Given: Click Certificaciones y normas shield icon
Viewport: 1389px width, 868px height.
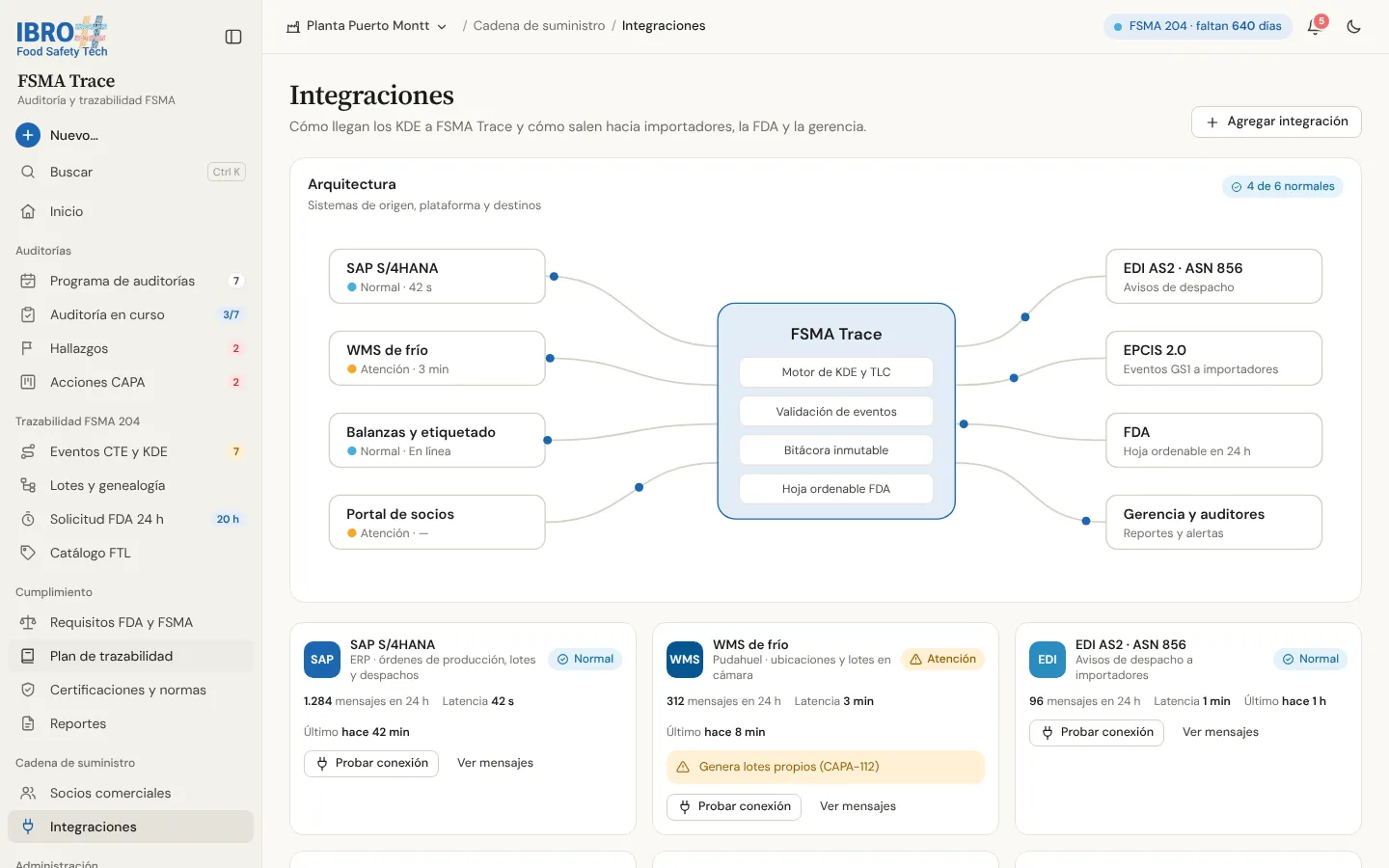Looking at the screenshot, I should [x=28, y=690].
